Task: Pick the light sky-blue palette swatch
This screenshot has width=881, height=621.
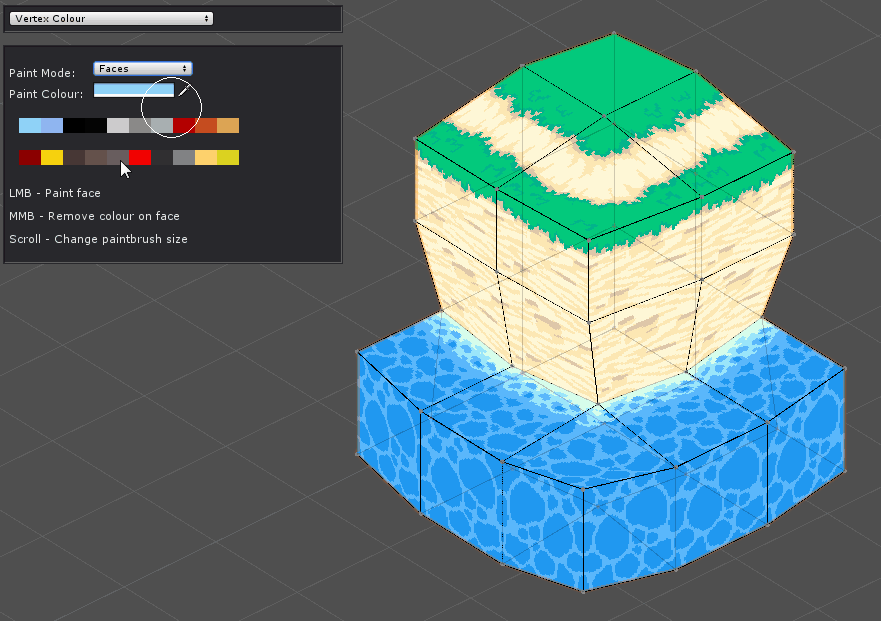Action: point(30,125)
